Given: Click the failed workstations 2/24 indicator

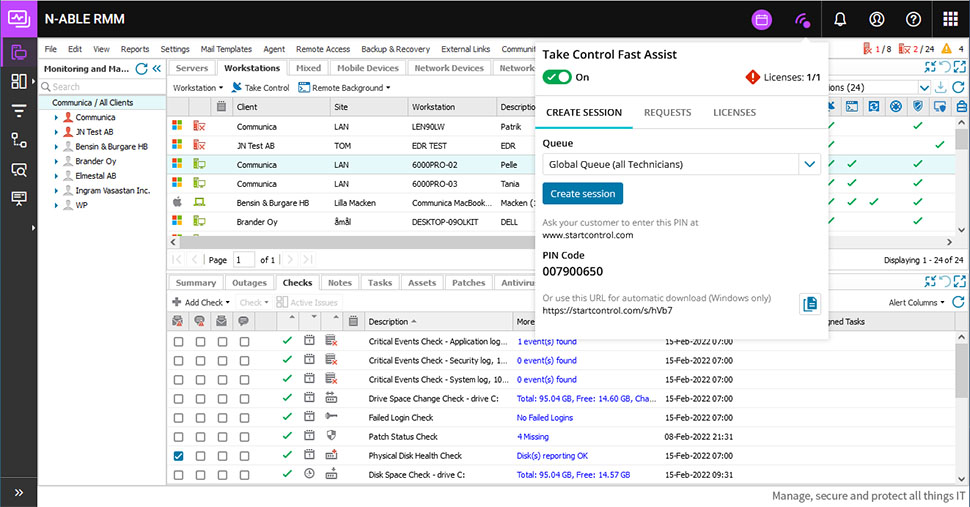Looking at the screenshot, I should point(917,48).
